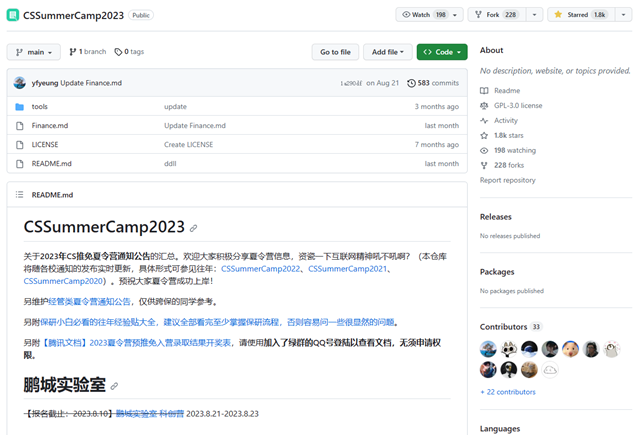Toggle the Starred star button
This screenshot has height=435, width=640.
coord(581,15)
